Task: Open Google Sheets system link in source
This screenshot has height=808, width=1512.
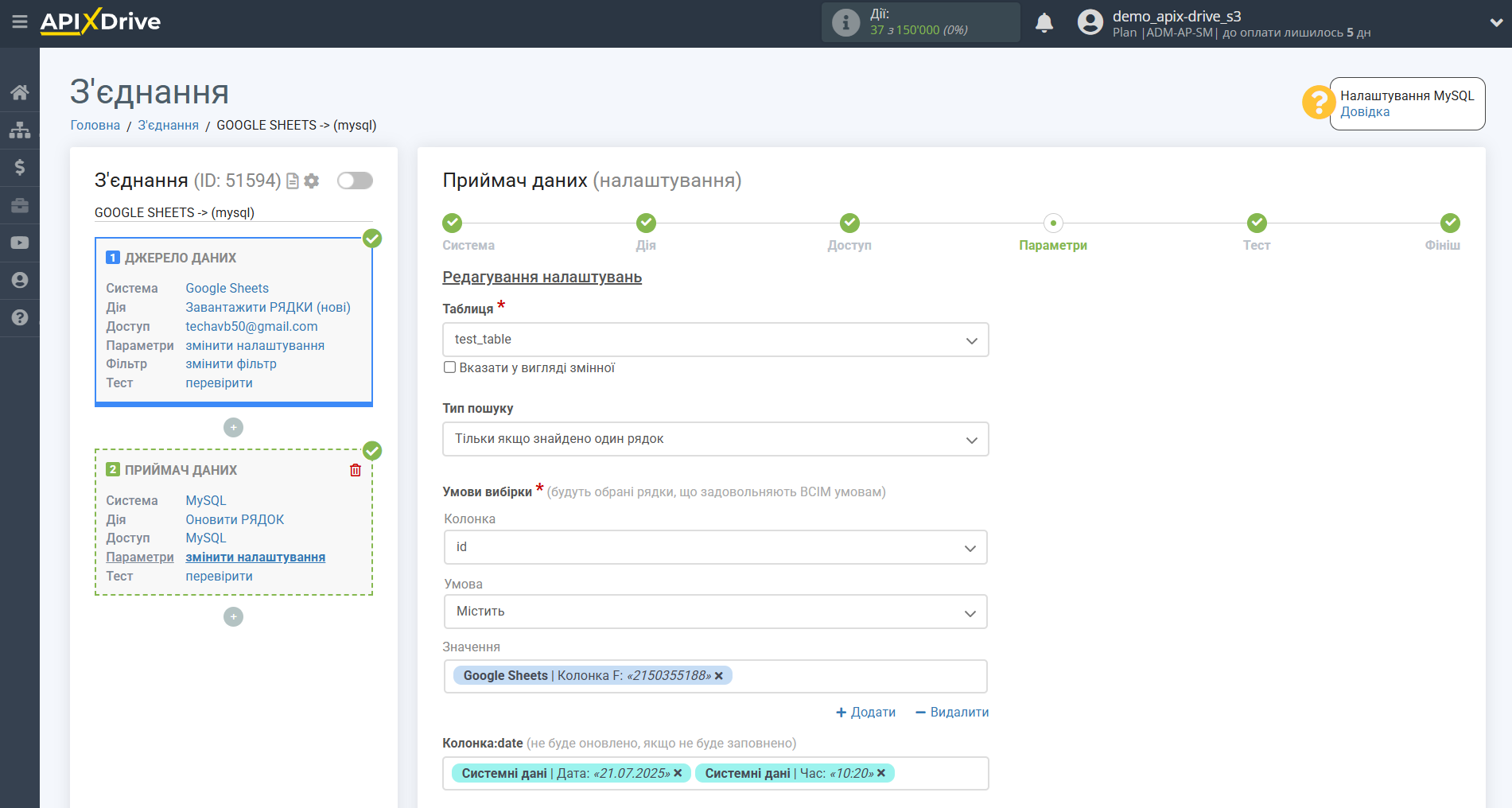Action: [x=227, y=288]
